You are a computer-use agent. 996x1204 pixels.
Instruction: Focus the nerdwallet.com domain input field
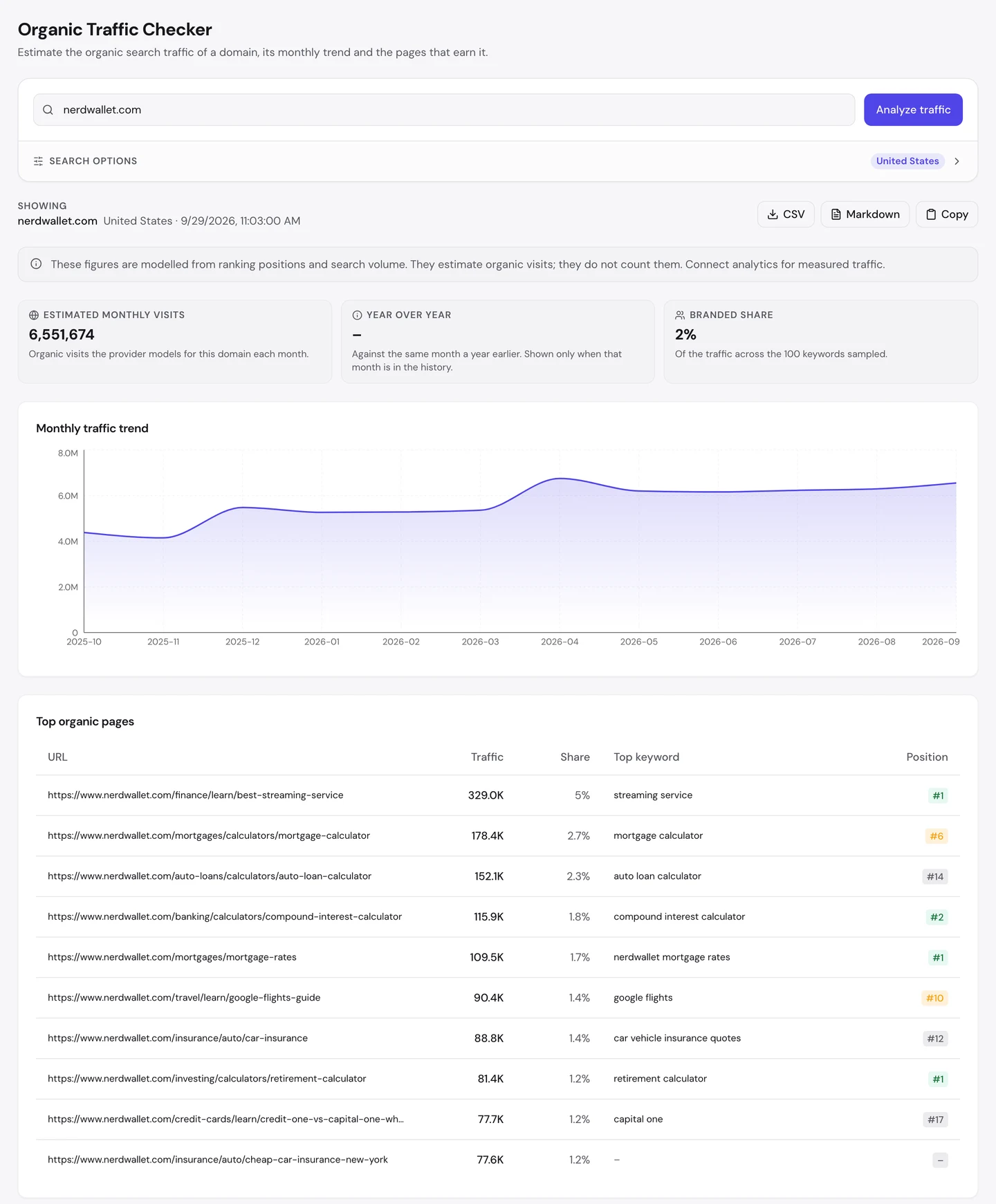point(444,110)
